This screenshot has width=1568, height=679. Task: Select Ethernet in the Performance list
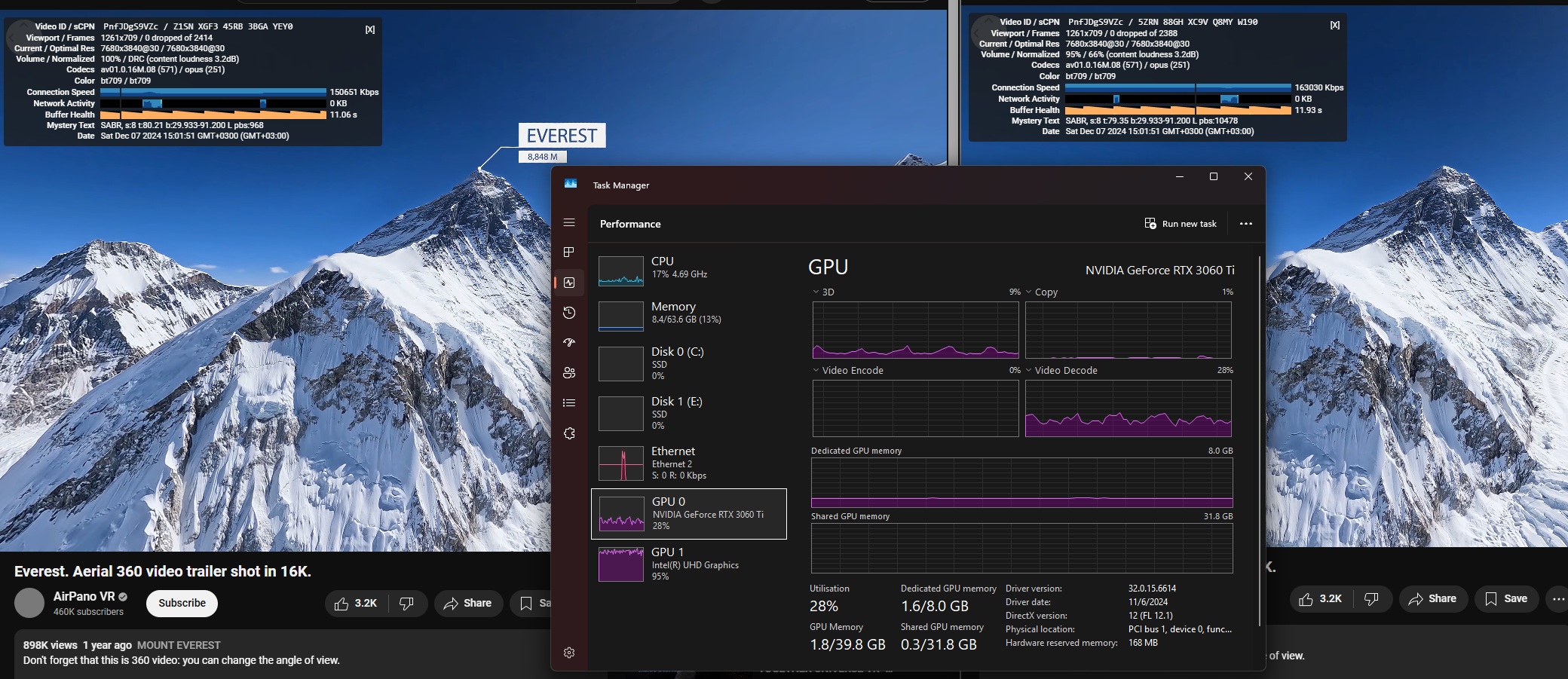click(x=689, y=463)
